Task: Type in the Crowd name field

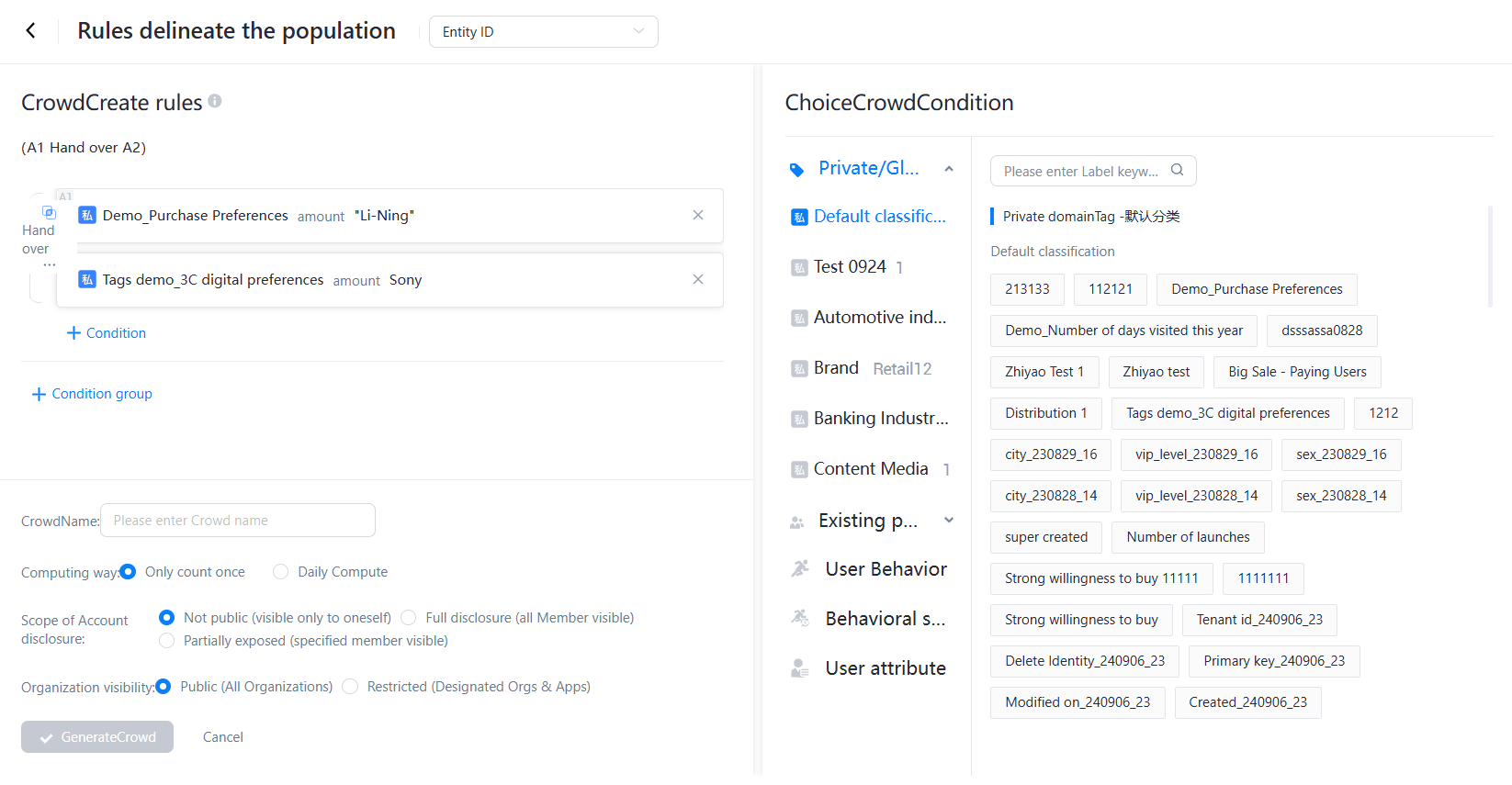Action: [238, 521]
